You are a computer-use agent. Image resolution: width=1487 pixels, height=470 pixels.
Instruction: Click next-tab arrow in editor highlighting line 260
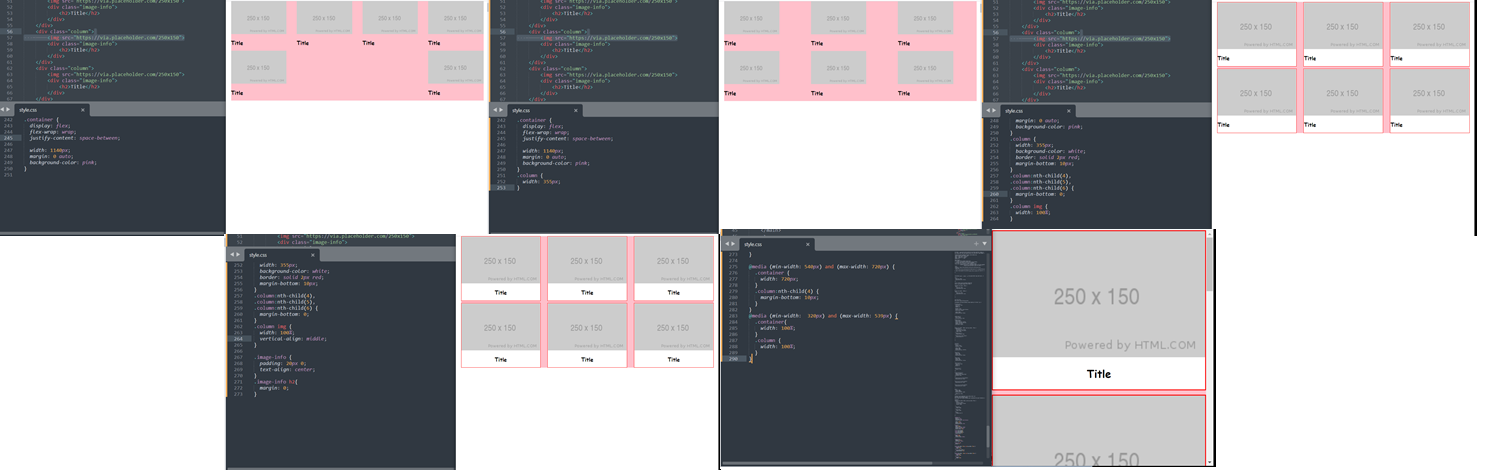[995, 110]
